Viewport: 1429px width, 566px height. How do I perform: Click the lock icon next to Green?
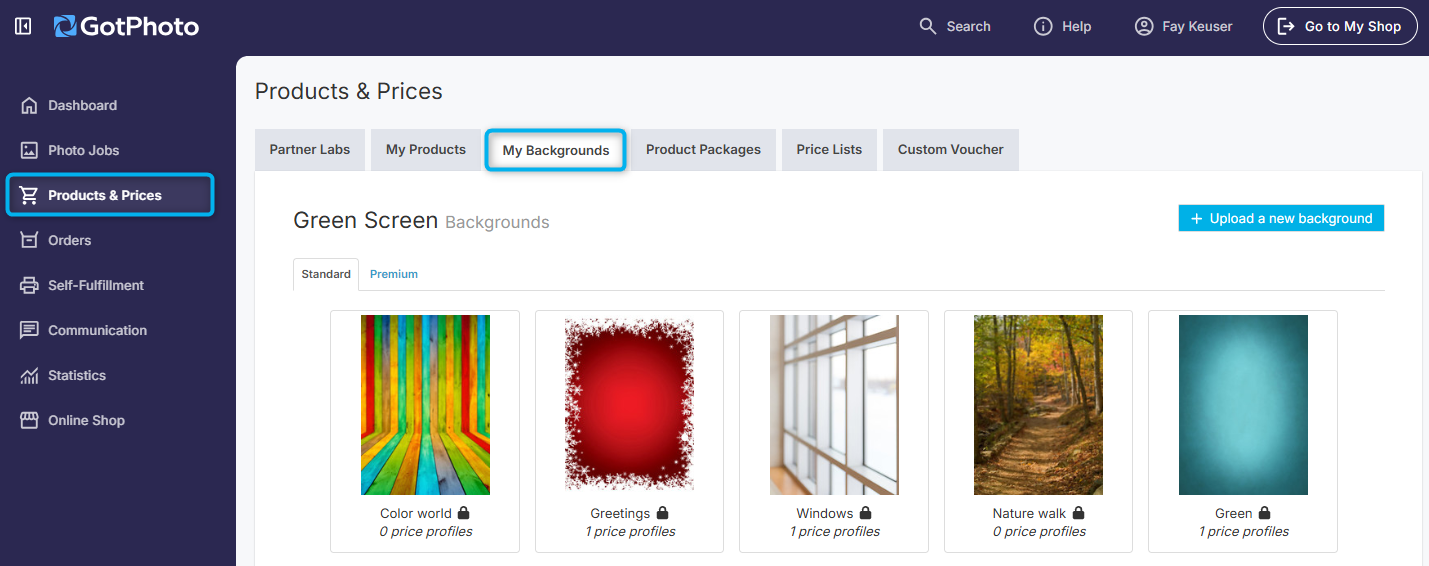pos(1264,513)
